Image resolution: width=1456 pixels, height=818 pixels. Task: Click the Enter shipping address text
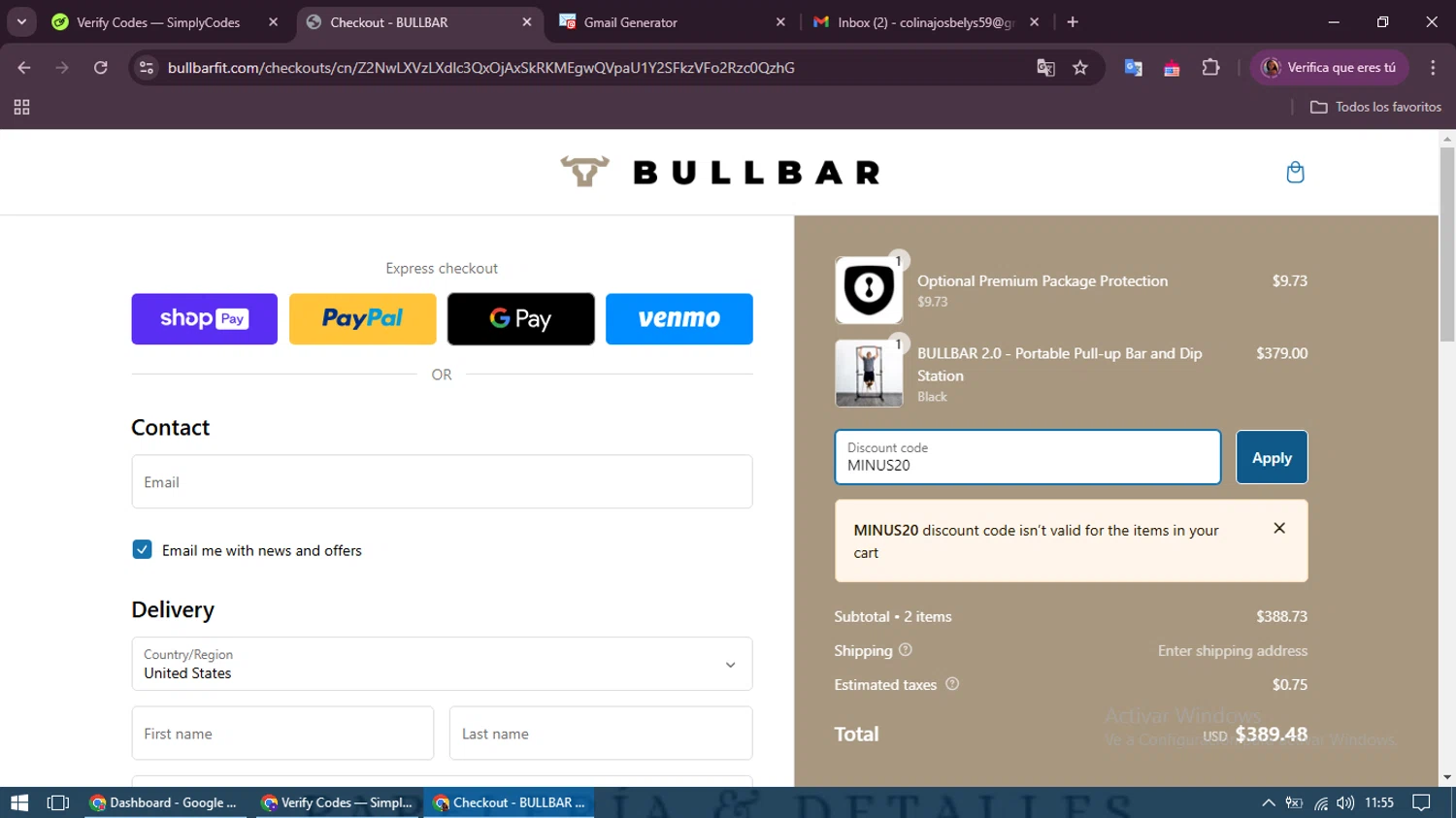pyautogui.click(x=1233, y=650)
